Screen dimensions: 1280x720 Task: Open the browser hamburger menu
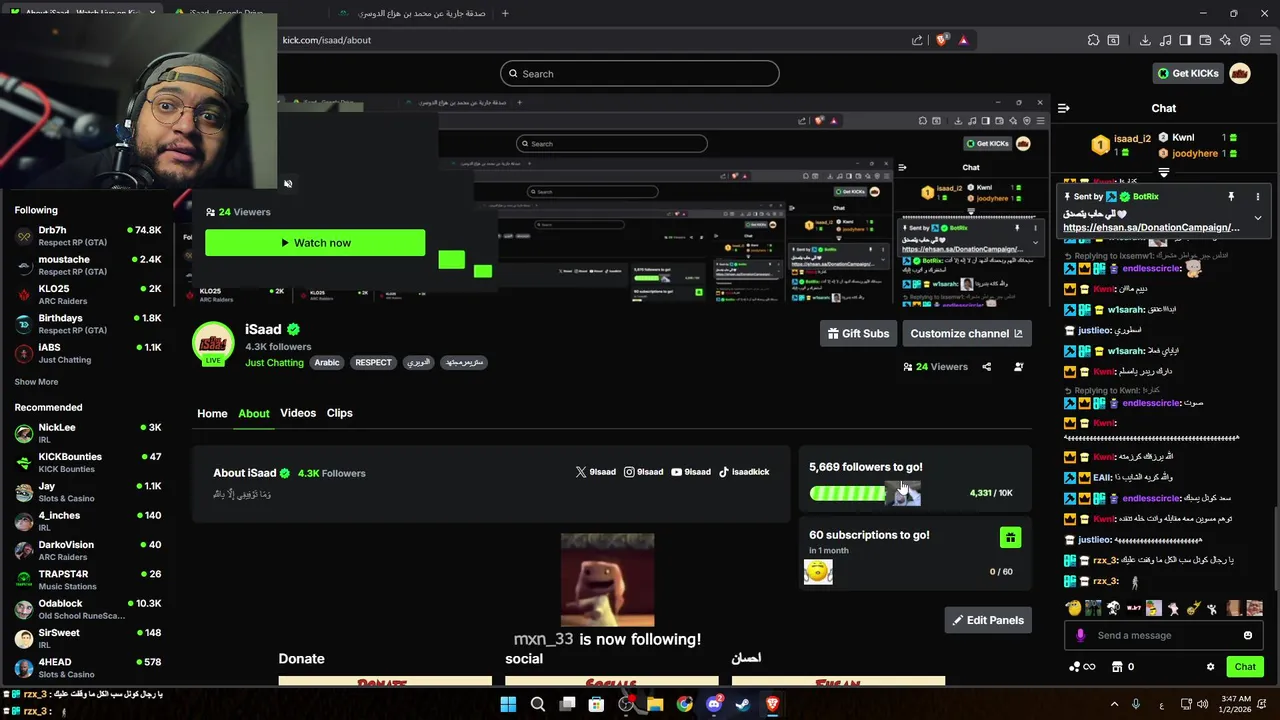tap(1265, 40)
